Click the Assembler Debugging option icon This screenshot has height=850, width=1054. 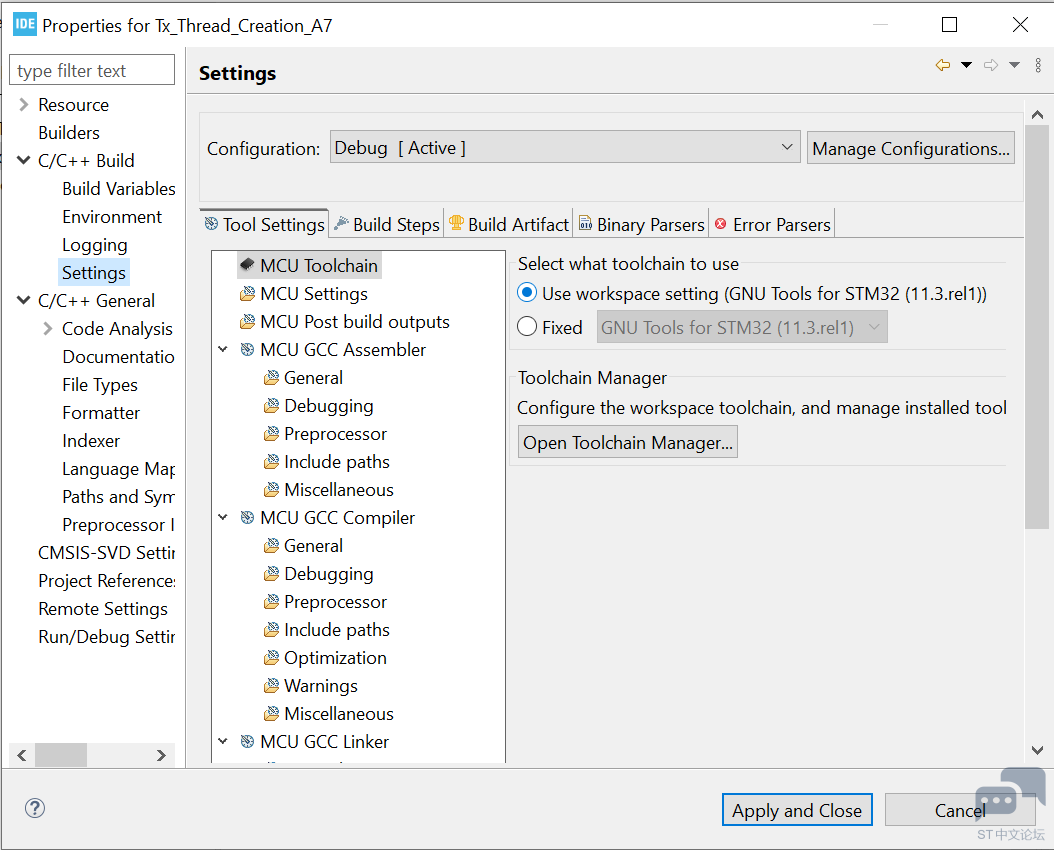[x=271, y=406]
